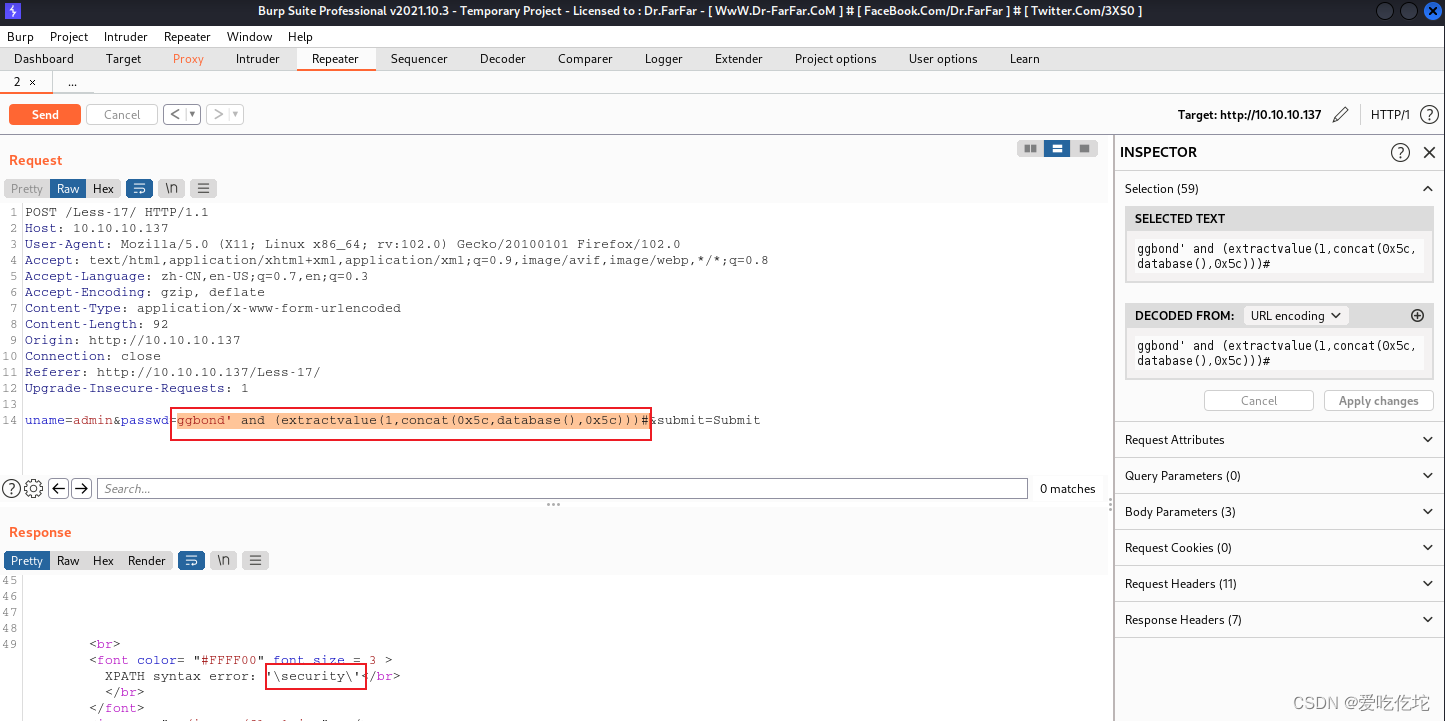Expand Request Attributes section

click(x=1279, y=440)
